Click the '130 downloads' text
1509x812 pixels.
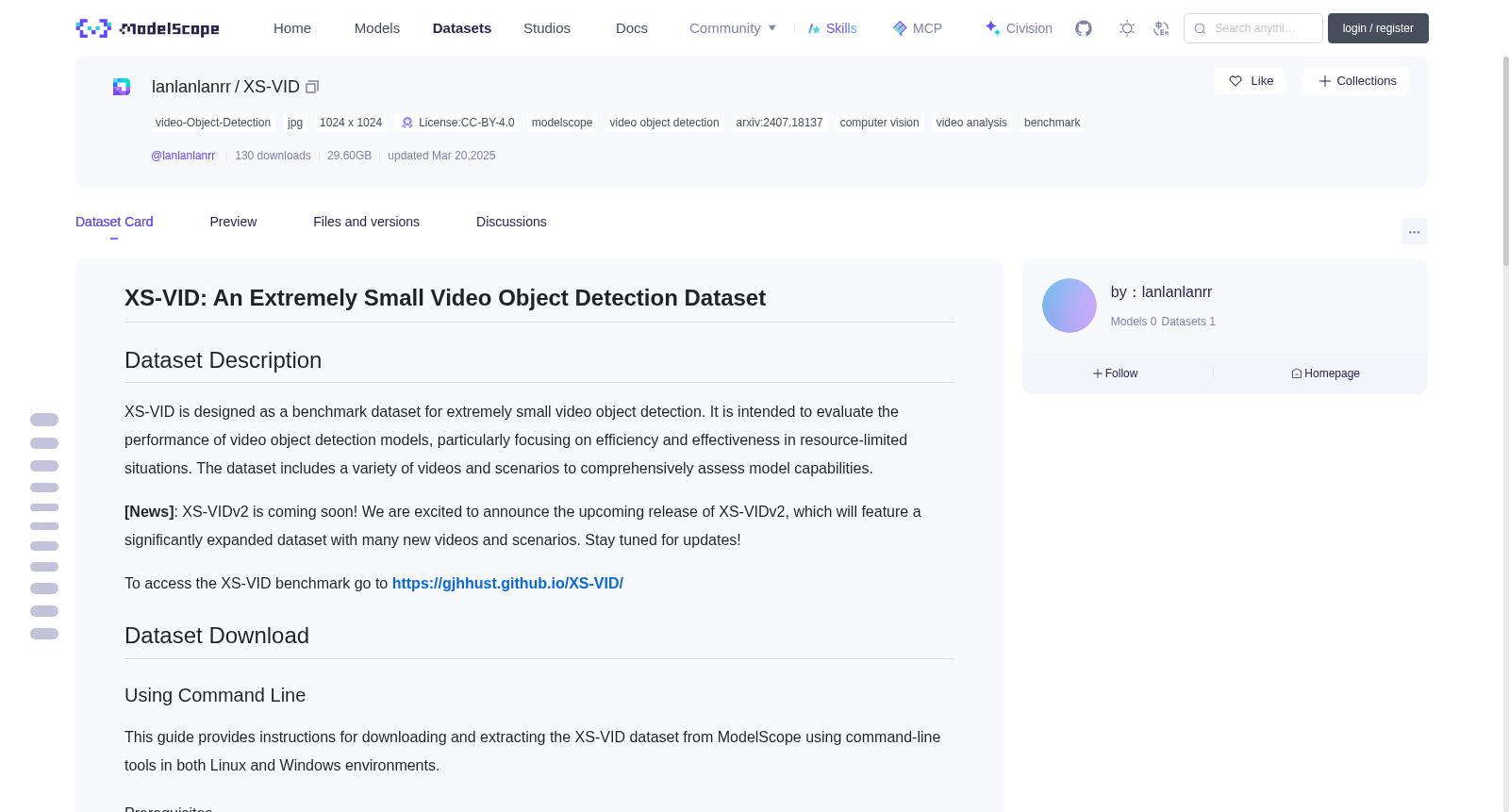click(273, 156)
